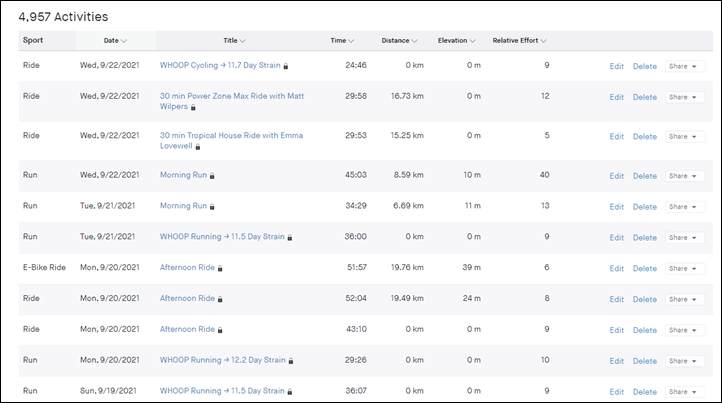Delete the 19.49 km Afternoon Ride

coord(645,299)
